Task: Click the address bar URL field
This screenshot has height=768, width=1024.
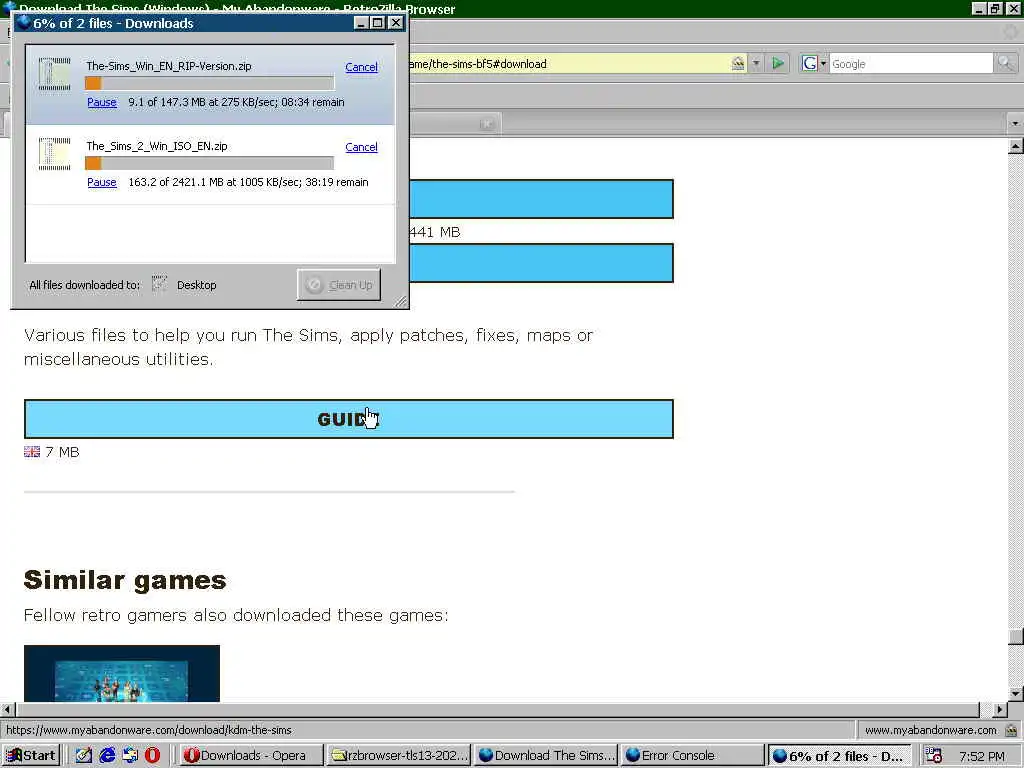Action: coord(568,63)
